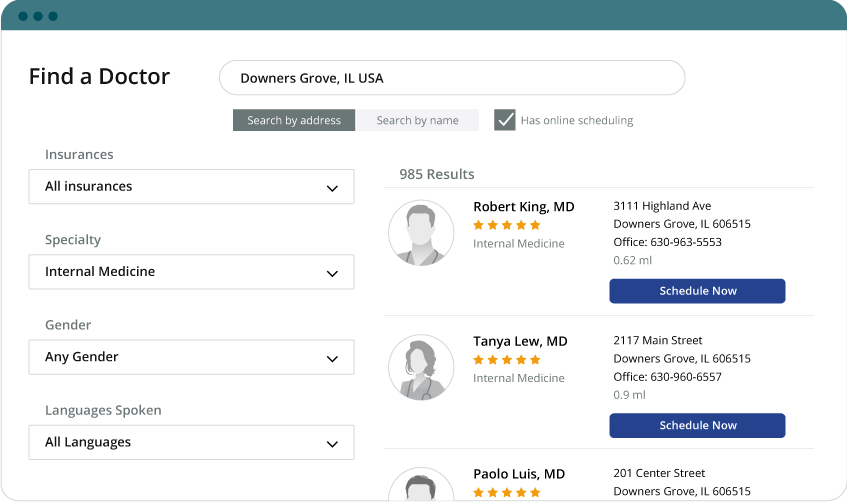Open the All insurances dropdown
The image size is (847, 502).
(x=191, y=186)
